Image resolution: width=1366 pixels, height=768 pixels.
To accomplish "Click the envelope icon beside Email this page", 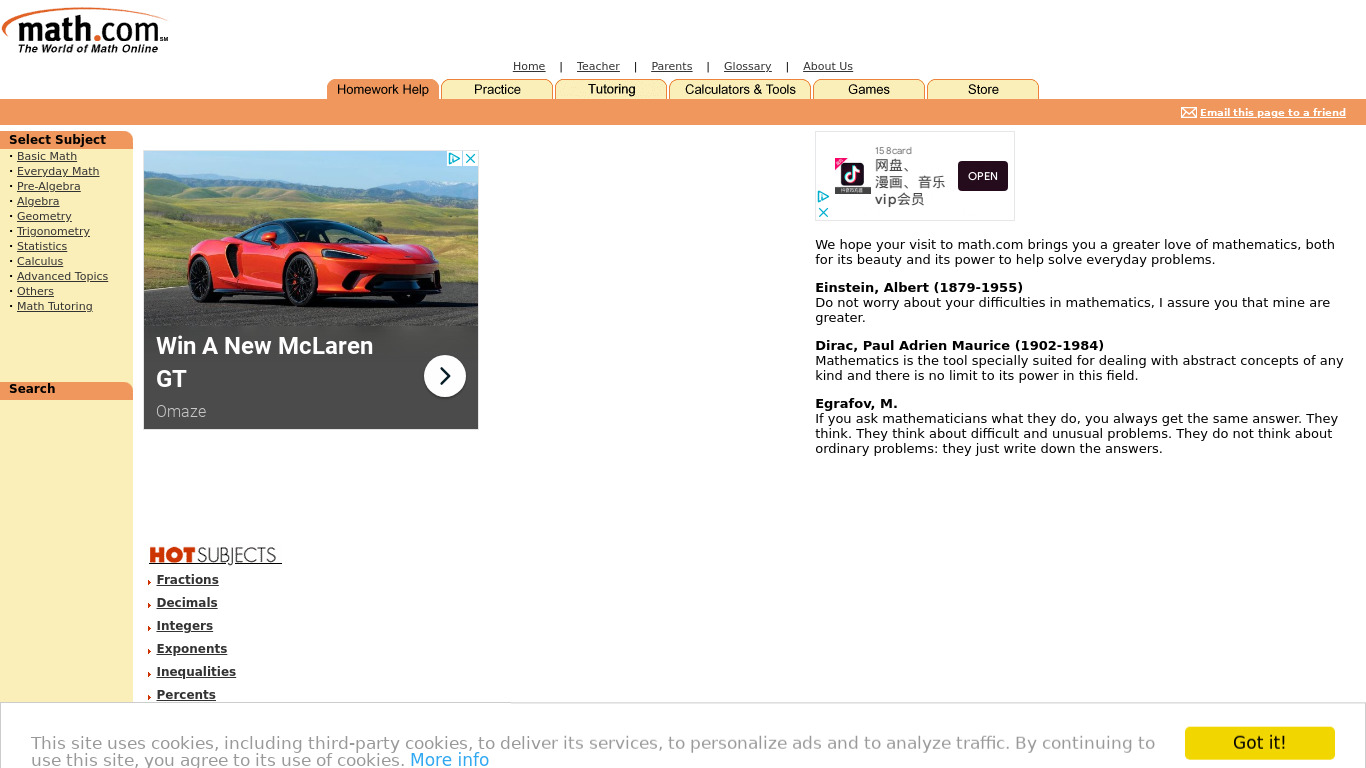I will (x=1189, y=113).
